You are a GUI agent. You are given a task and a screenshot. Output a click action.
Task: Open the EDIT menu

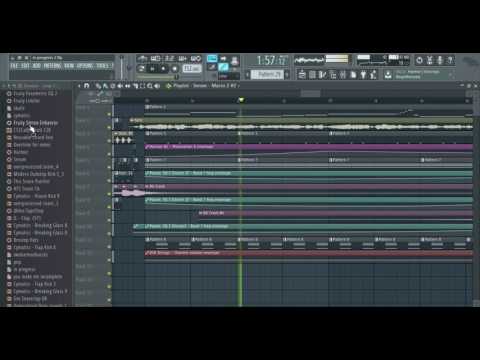(x=25, y=66)
